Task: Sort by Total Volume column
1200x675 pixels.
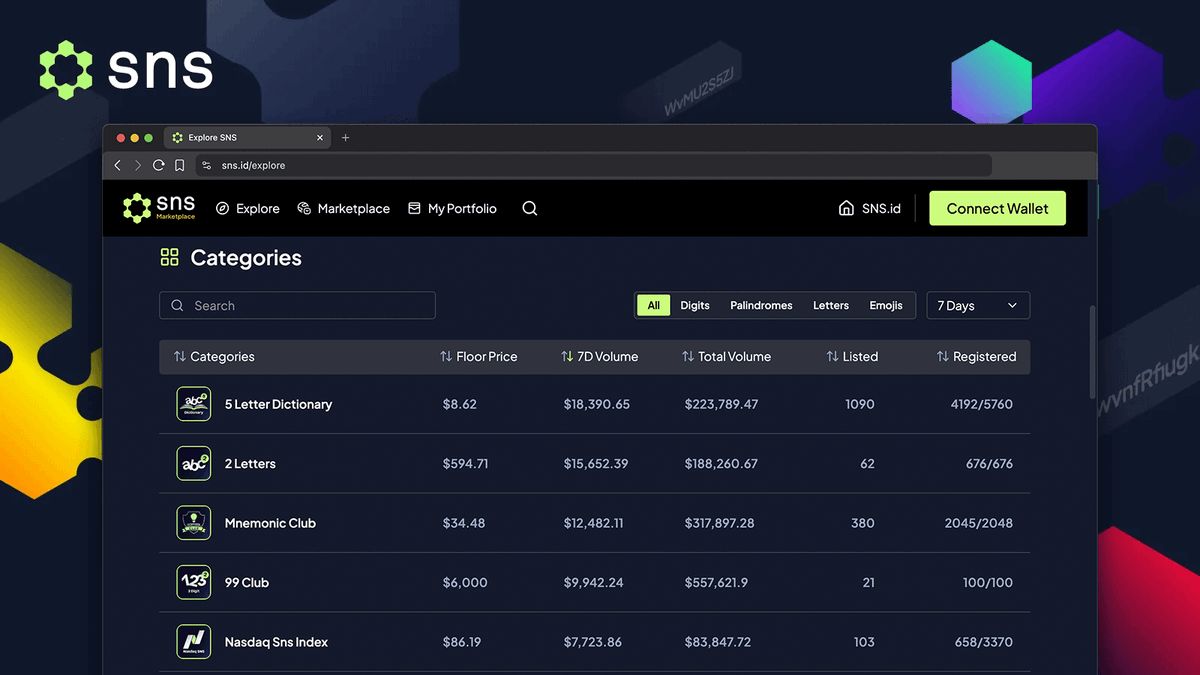Action: 726,357
